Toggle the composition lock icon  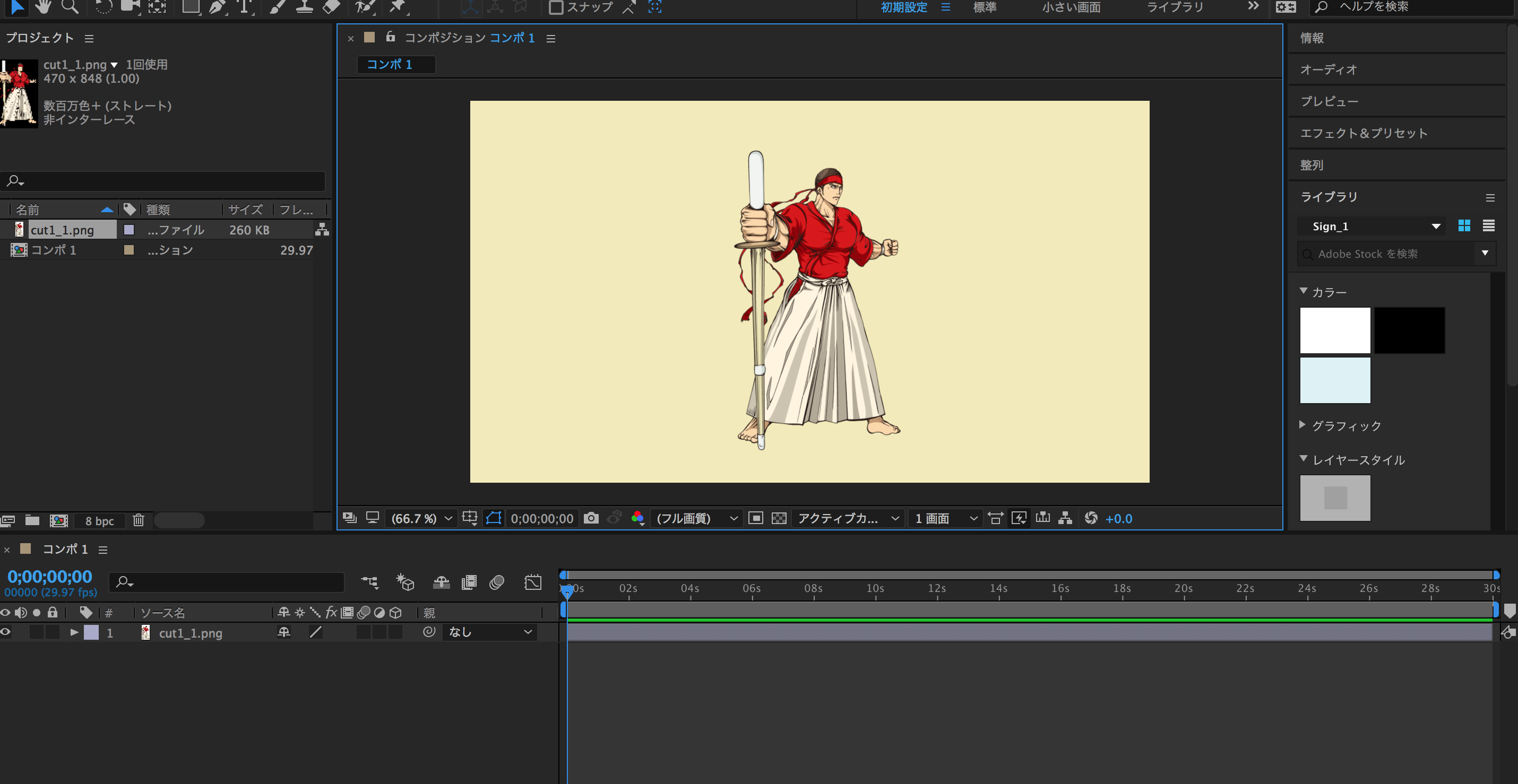point(391,37)
